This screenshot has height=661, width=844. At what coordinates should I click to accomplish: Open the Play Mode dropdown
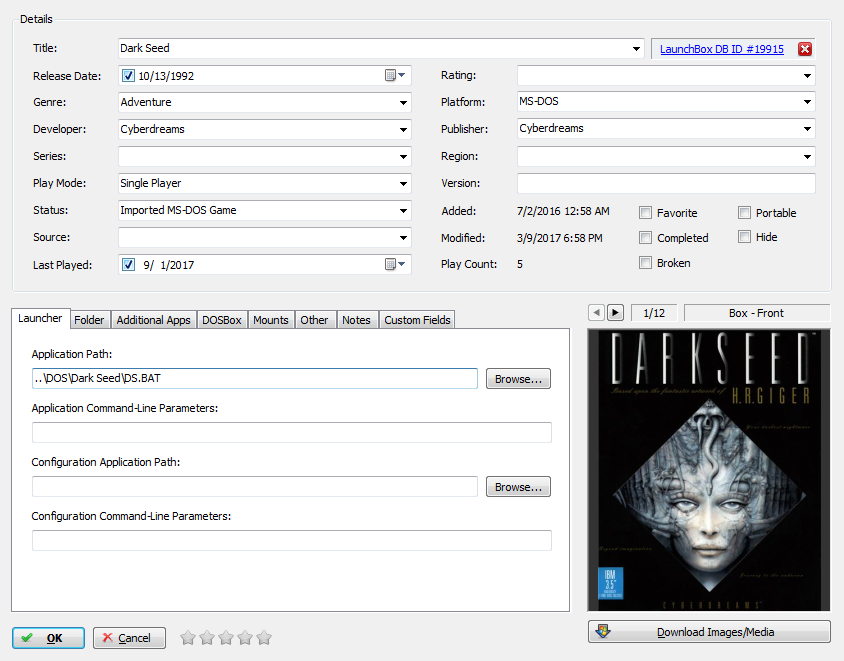(403, 183)
